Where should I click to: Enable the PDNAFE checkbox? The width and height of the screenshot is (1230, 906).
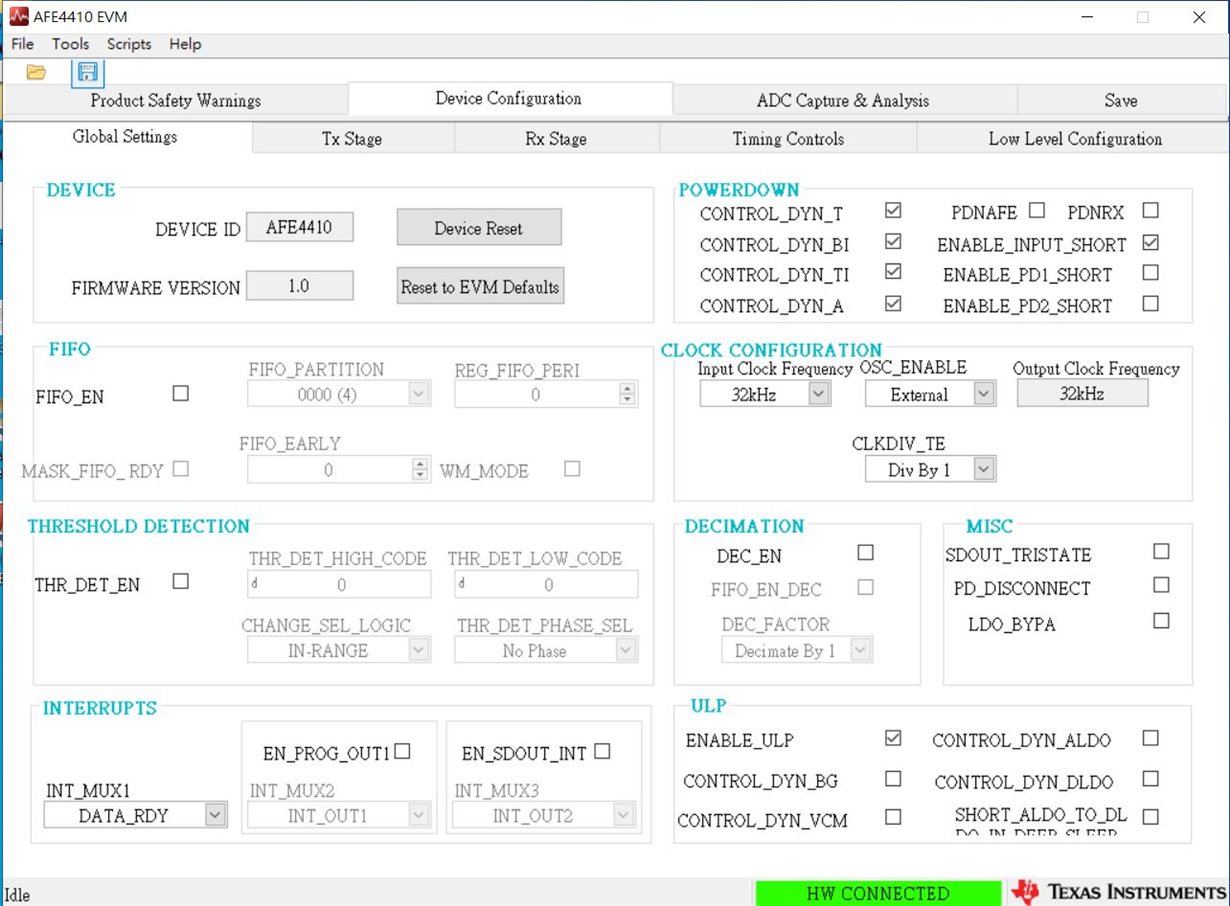click(1037, 210)
